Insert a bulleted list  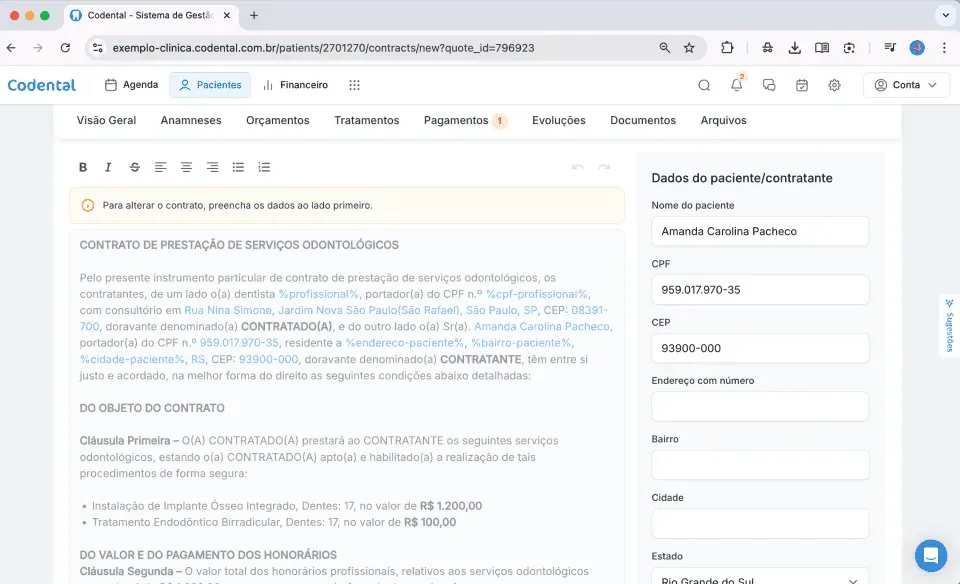[x=238, y=167]
